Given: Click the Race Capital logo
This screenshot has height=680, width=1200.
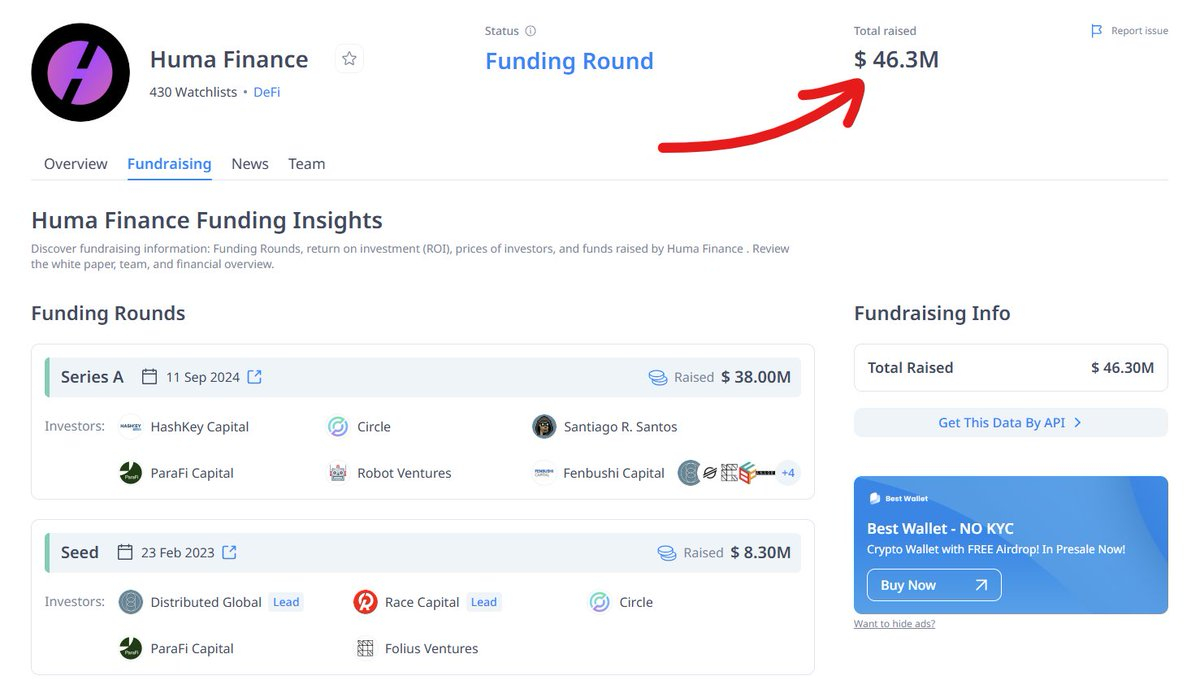Looking at the screenshot, I should [x=365, y=602].
